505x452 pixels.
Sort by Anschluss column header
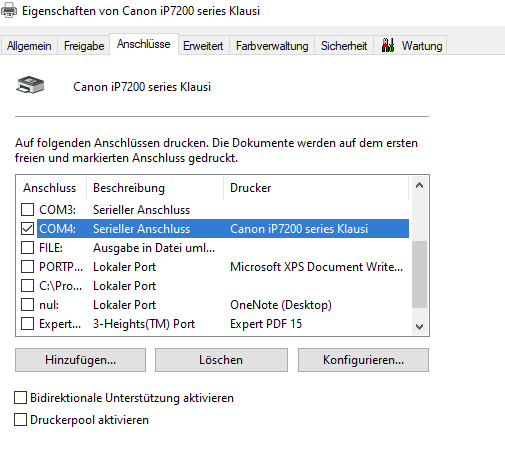[51, 188]
